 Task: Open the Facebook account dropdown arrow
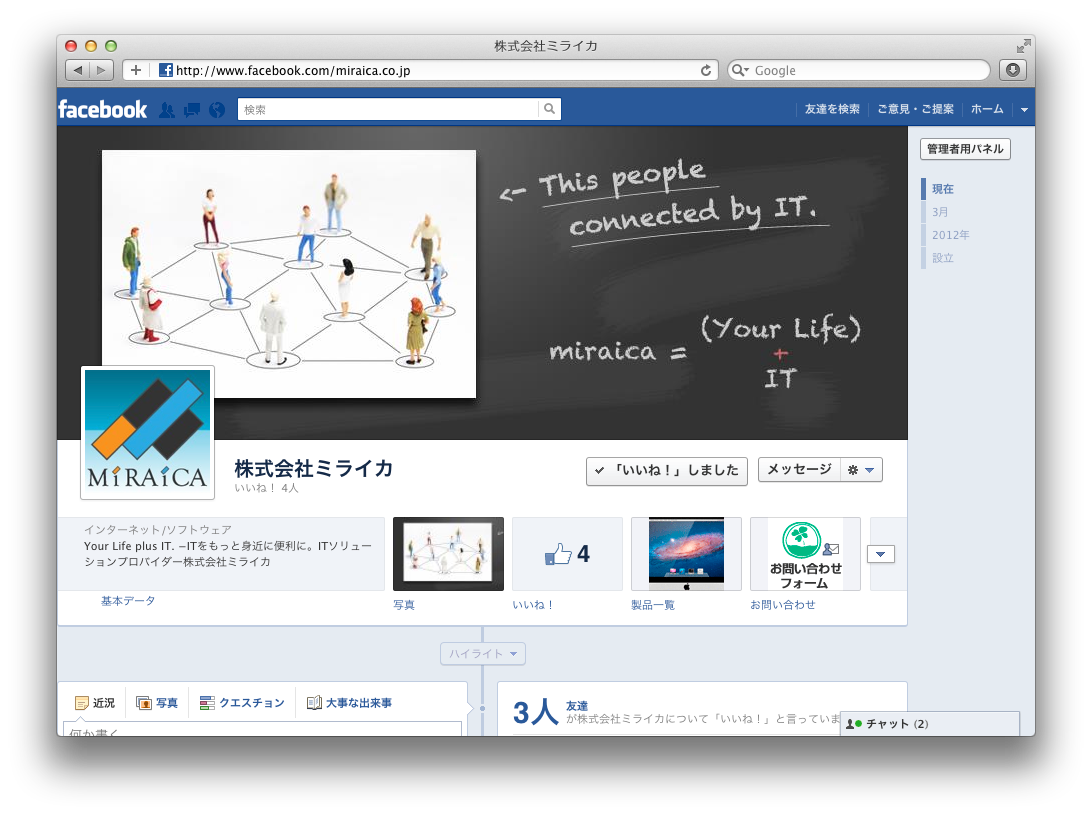[x=1024, y=109]
